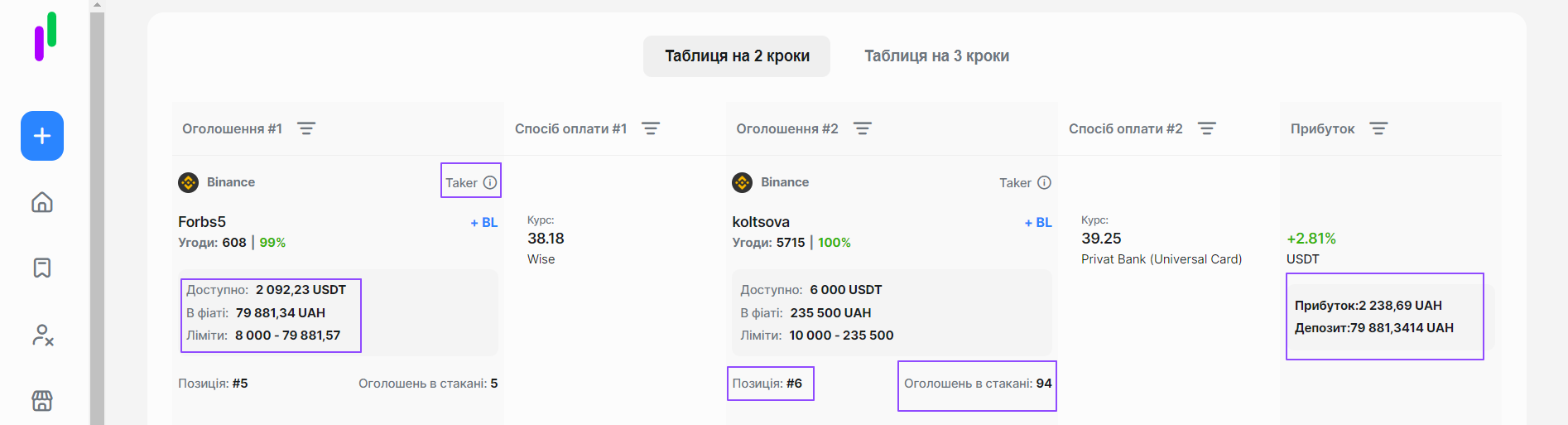Open the home icon in sidebar
The width and height of the screenshot is (1568, 425).
[x=42, y=202]
